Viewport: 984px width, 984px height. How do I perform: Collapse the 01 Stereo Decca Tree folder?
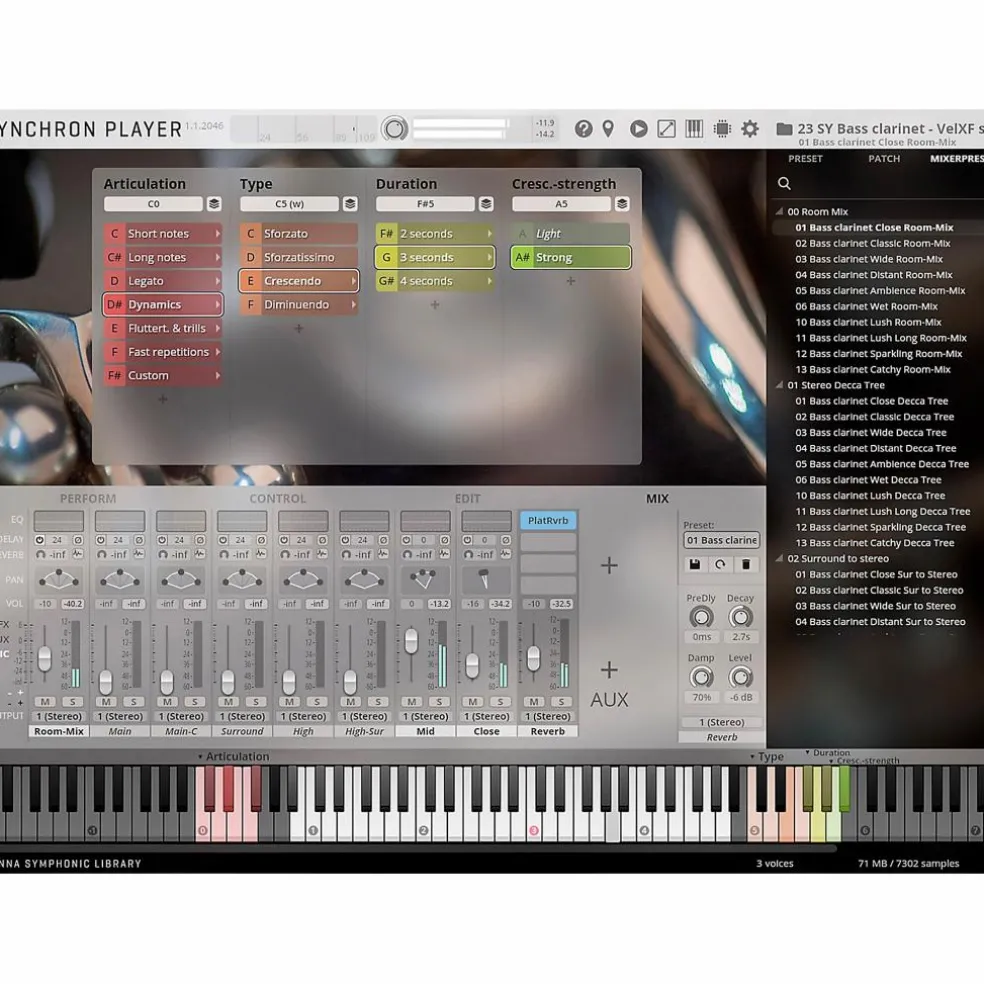click(779, 385)
